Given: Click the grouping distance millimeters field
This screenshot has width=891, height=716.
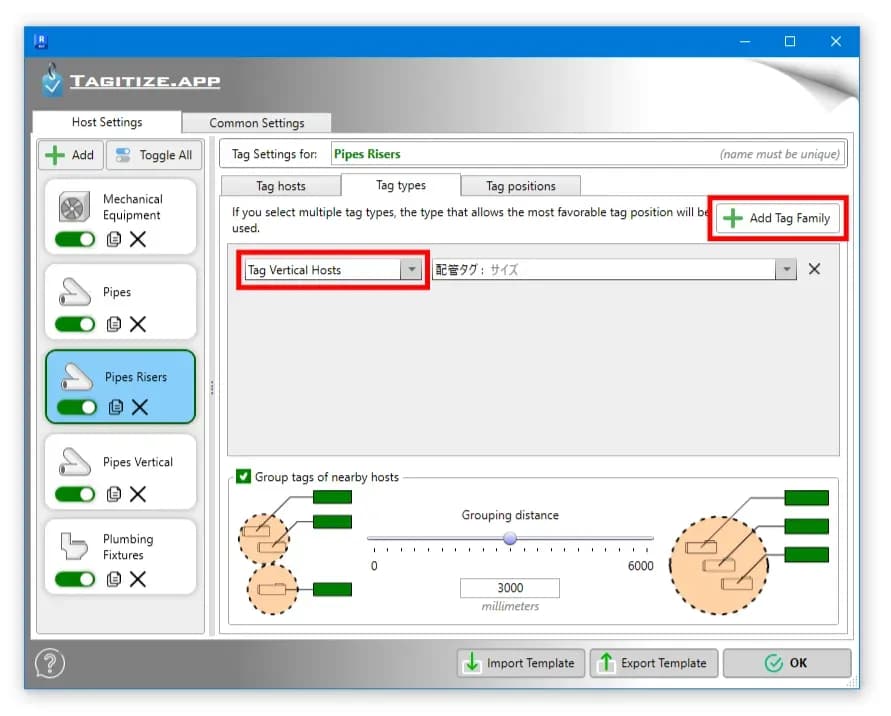Looking at the screenshot, I should click(x=510, y=588).
